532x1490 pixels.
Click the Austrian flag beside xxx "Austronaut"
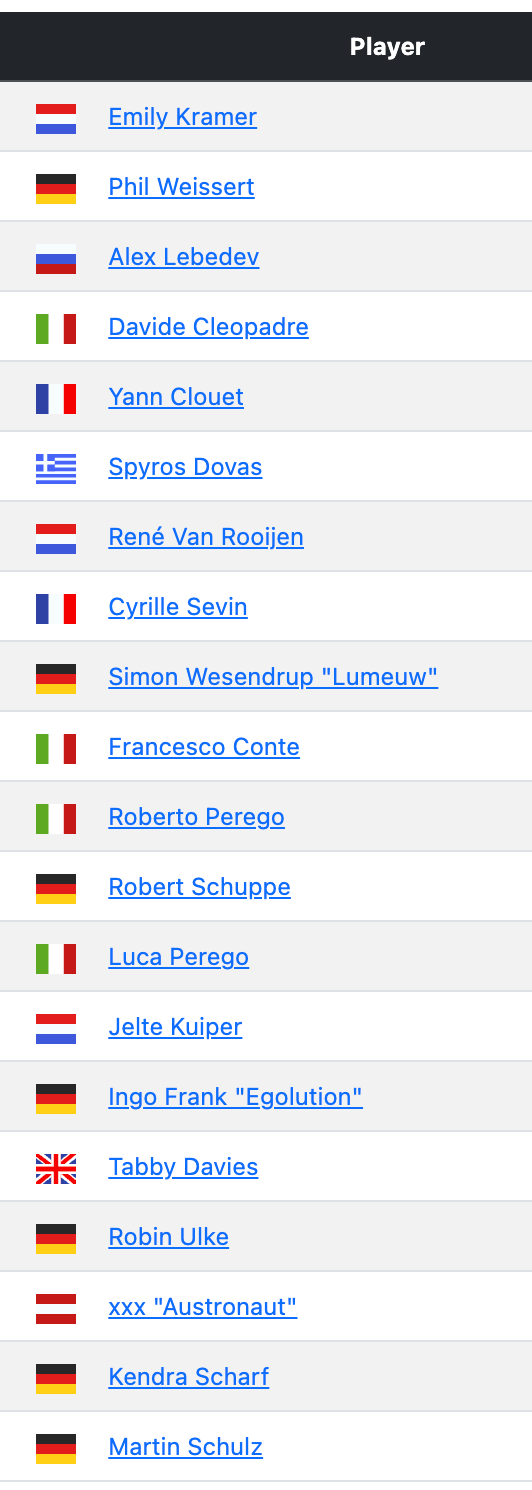pos(56,1308)
